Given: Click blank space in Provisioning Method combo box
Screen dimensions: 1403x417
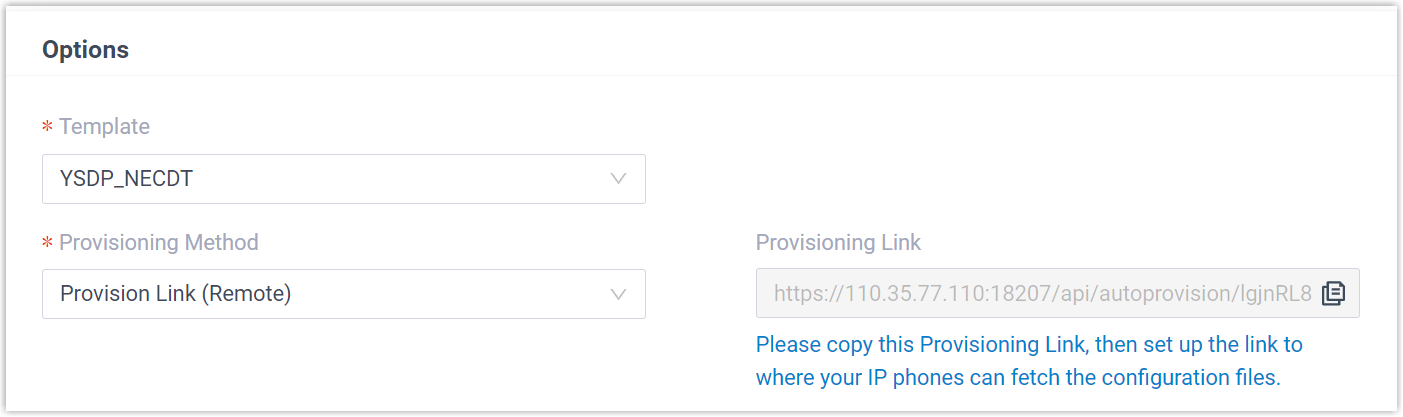Looking at the screenshot, I should pyautogui.click(x=450, y=294).
